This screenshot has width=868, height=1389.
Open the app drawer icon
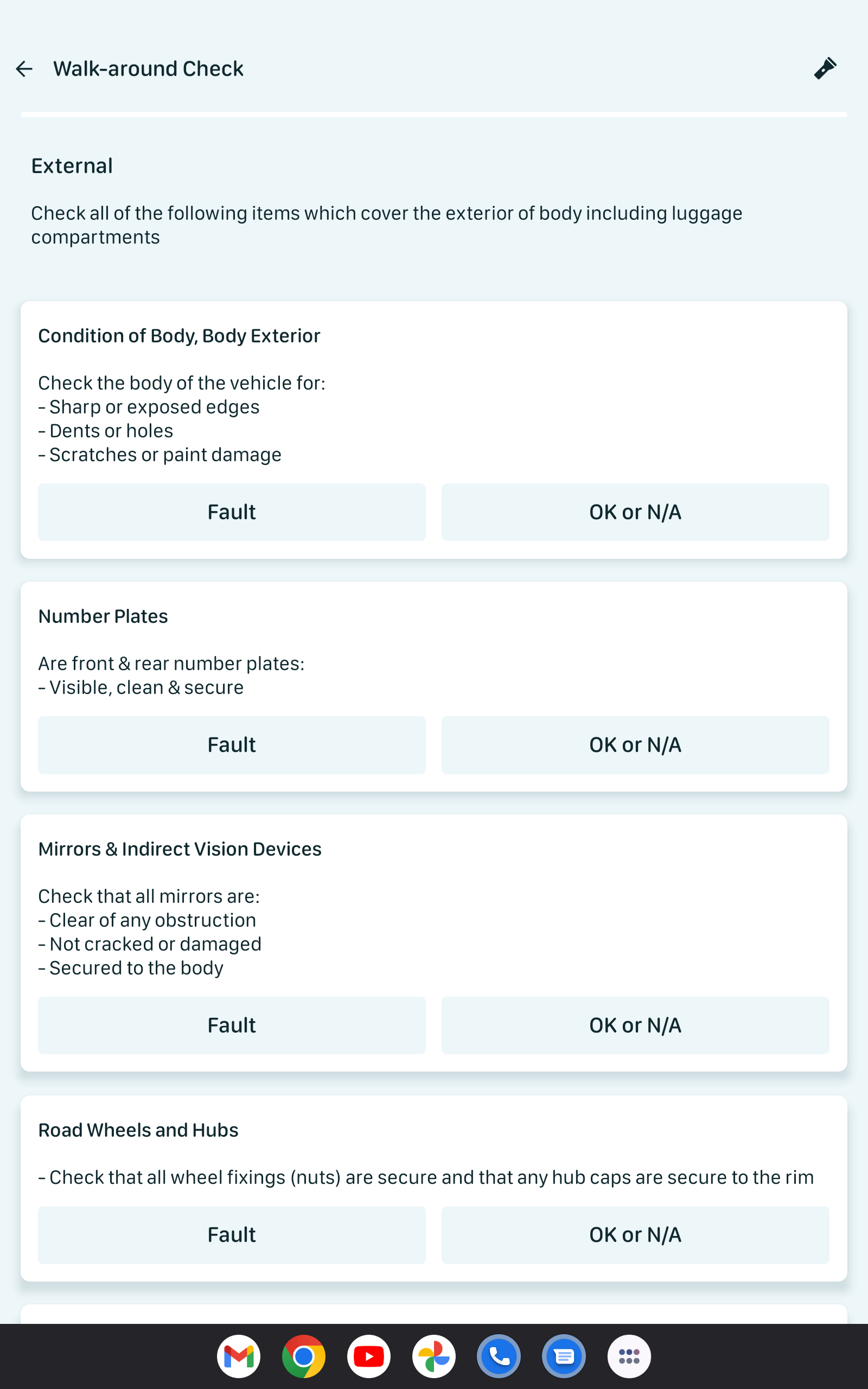629,1356
